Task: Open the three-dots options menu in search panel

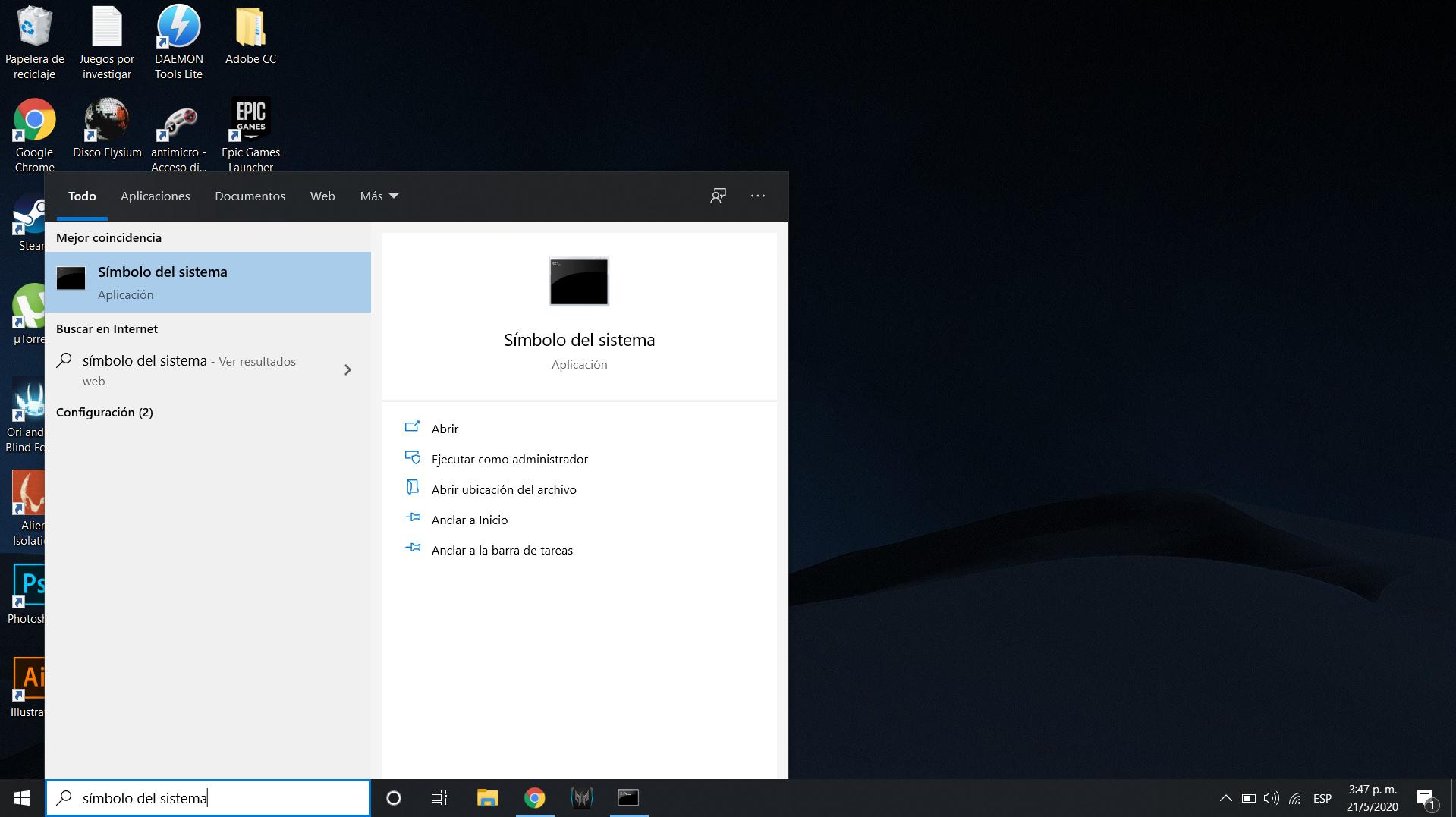Action: point(757,196)
